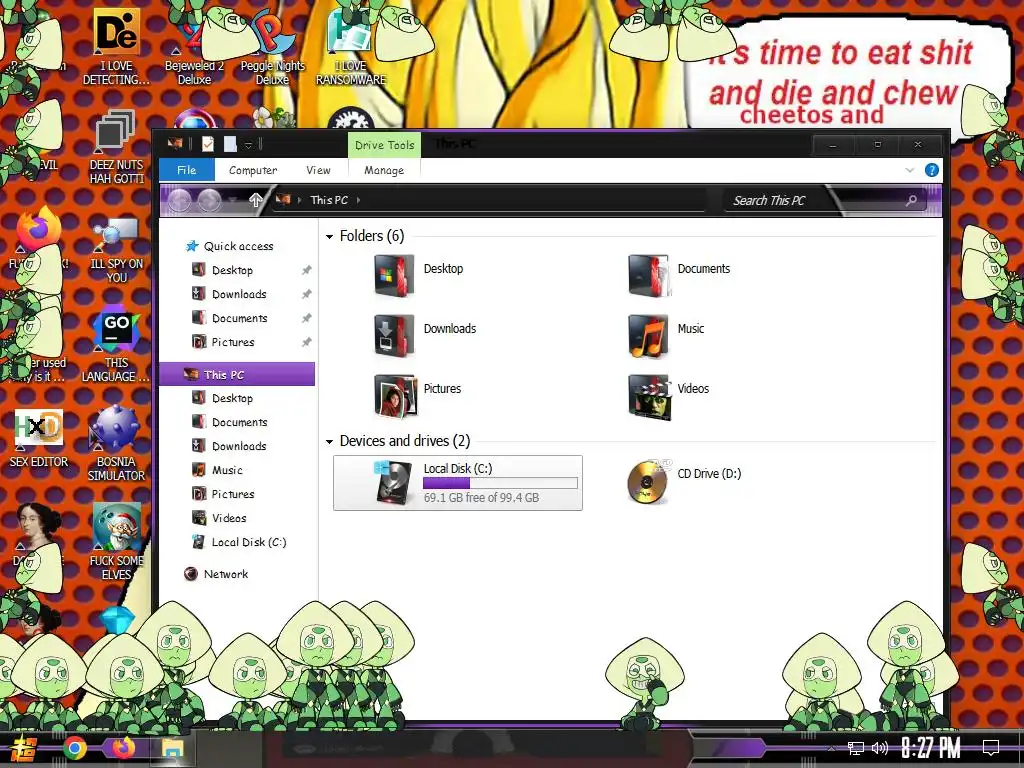1024x768 pixels.
Task: Click This PC in the address bar
Action: click(328, 200)
